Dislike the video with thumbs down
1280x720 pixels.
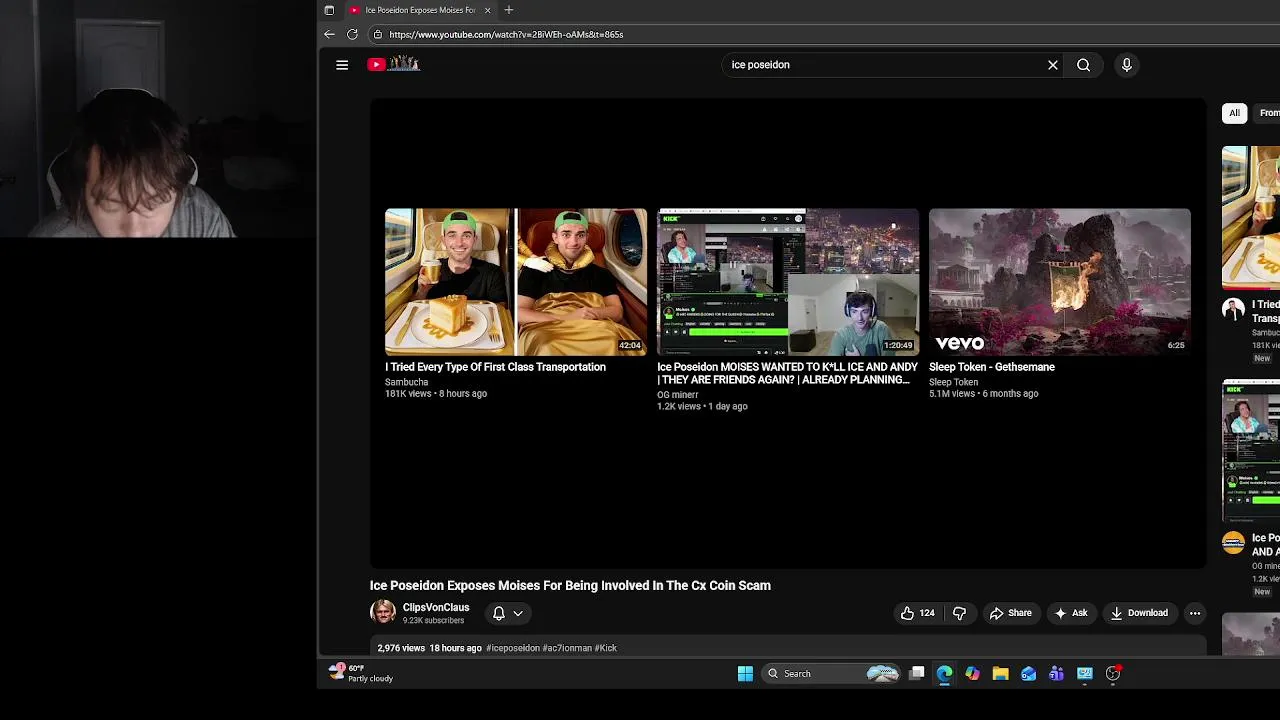coord(959,613)
